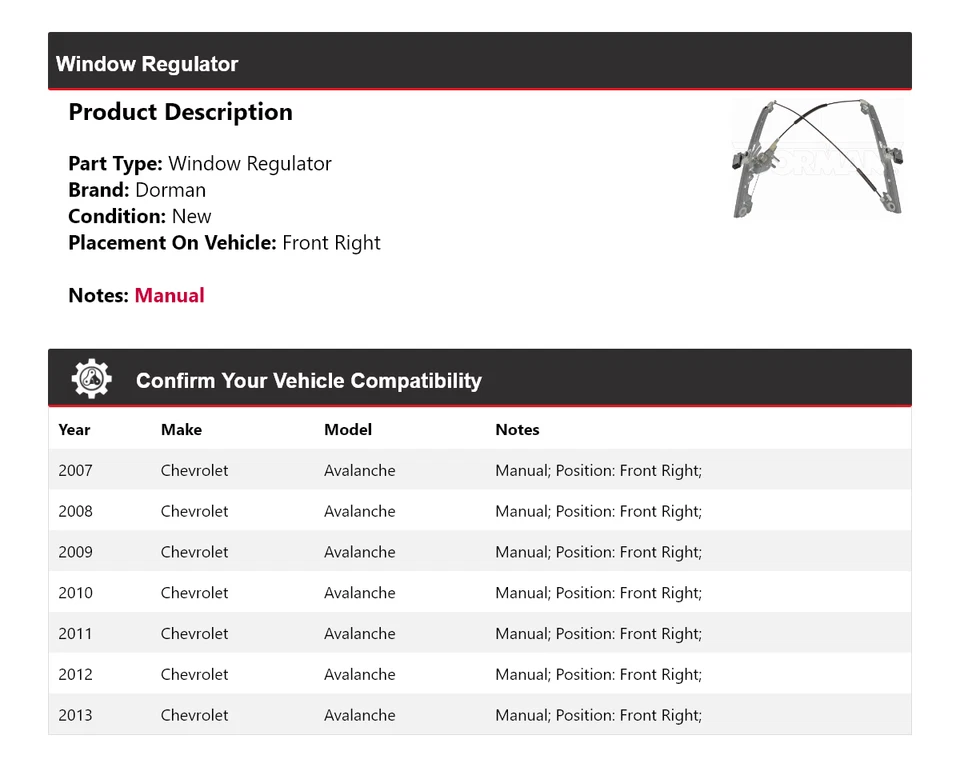The height and width of the screenshot is (767, 960).
Task: Click the 2010 row's Avalanche model cell
Action: click(x=359, y=593)
